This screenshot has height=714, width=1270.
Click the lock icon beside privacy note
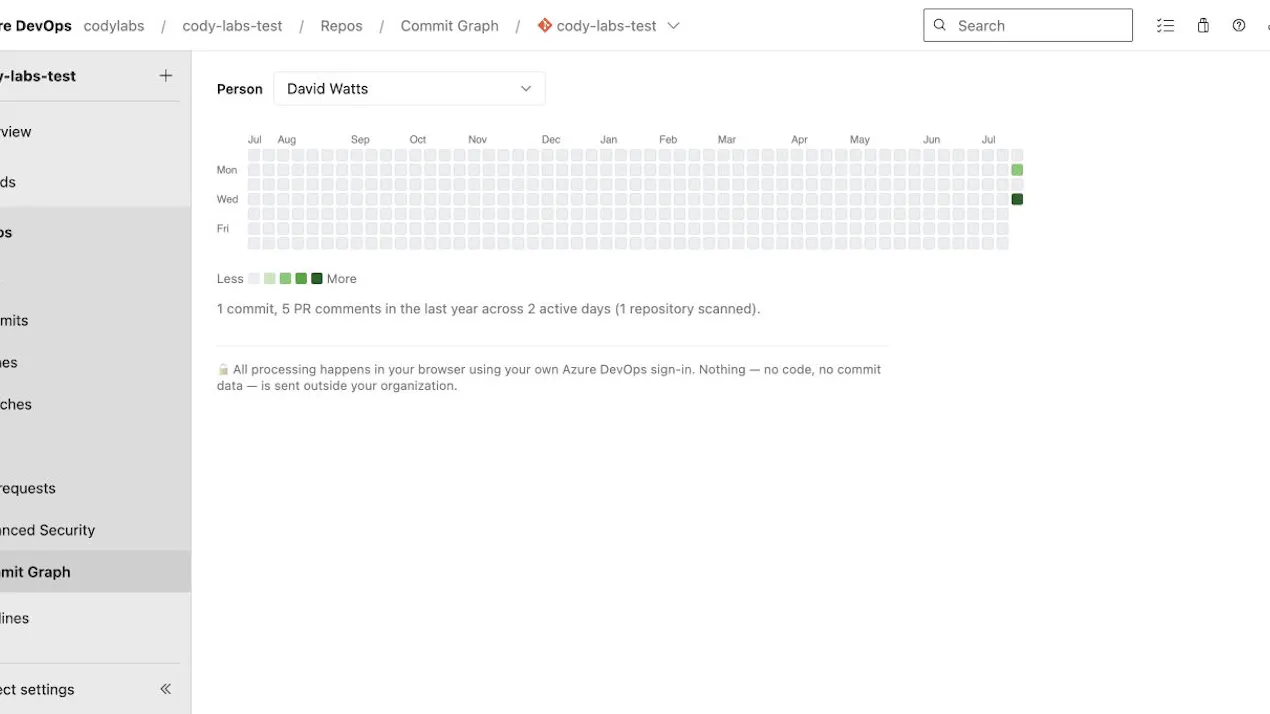click(223, 370)
